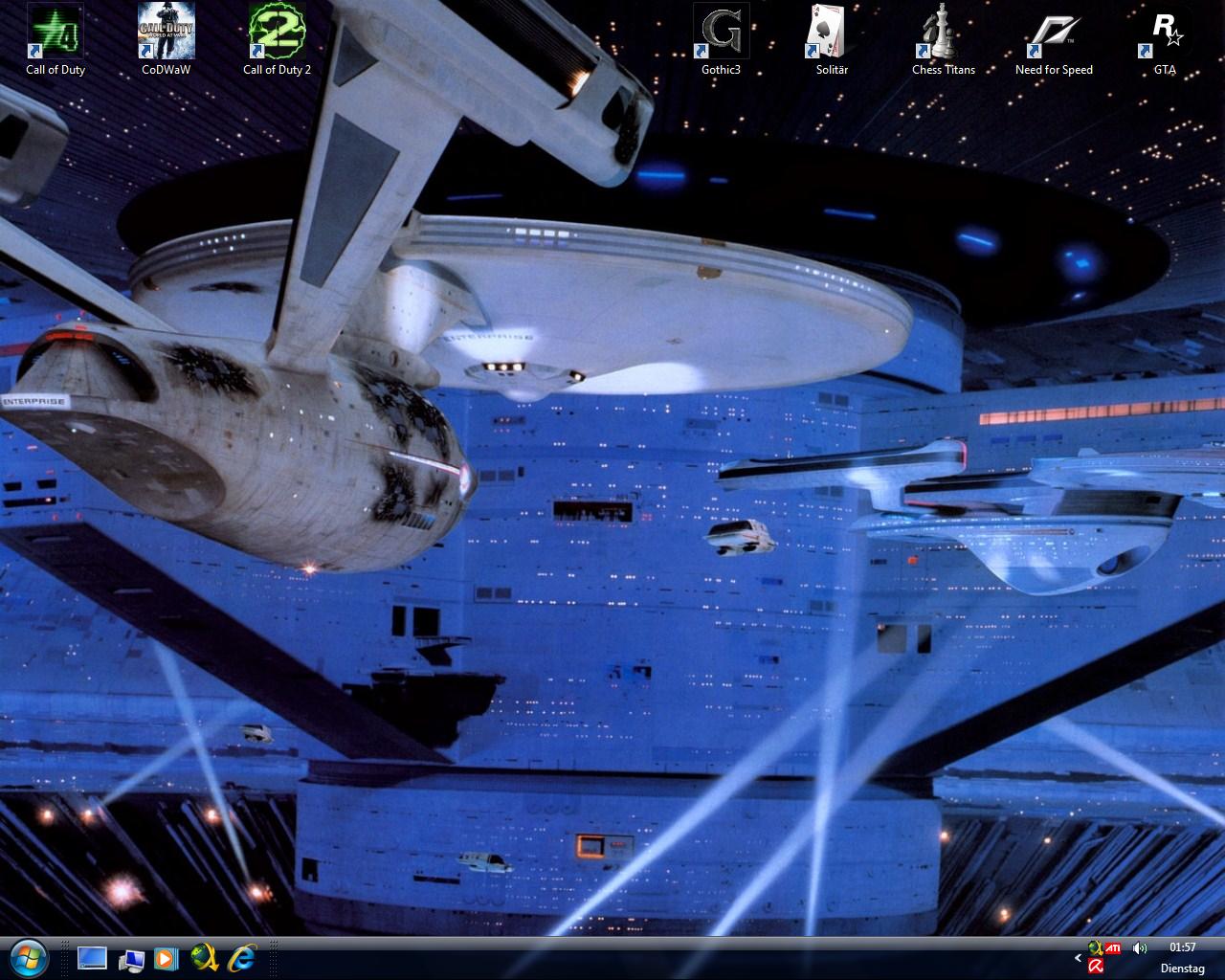This screenshot has width=1225, height=980.
Task: Click Show Desktop in Quick Launch
Action: [93, 958]
